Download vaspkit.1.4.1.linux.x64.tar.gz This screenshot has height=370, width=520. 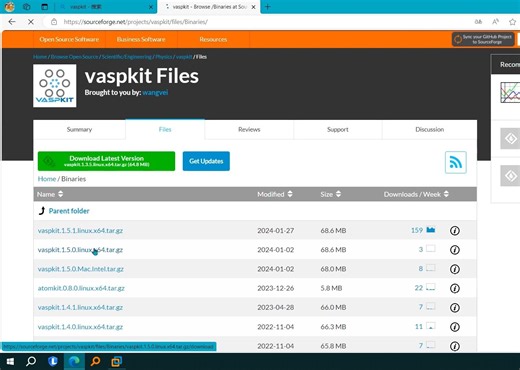pos(80,307)
